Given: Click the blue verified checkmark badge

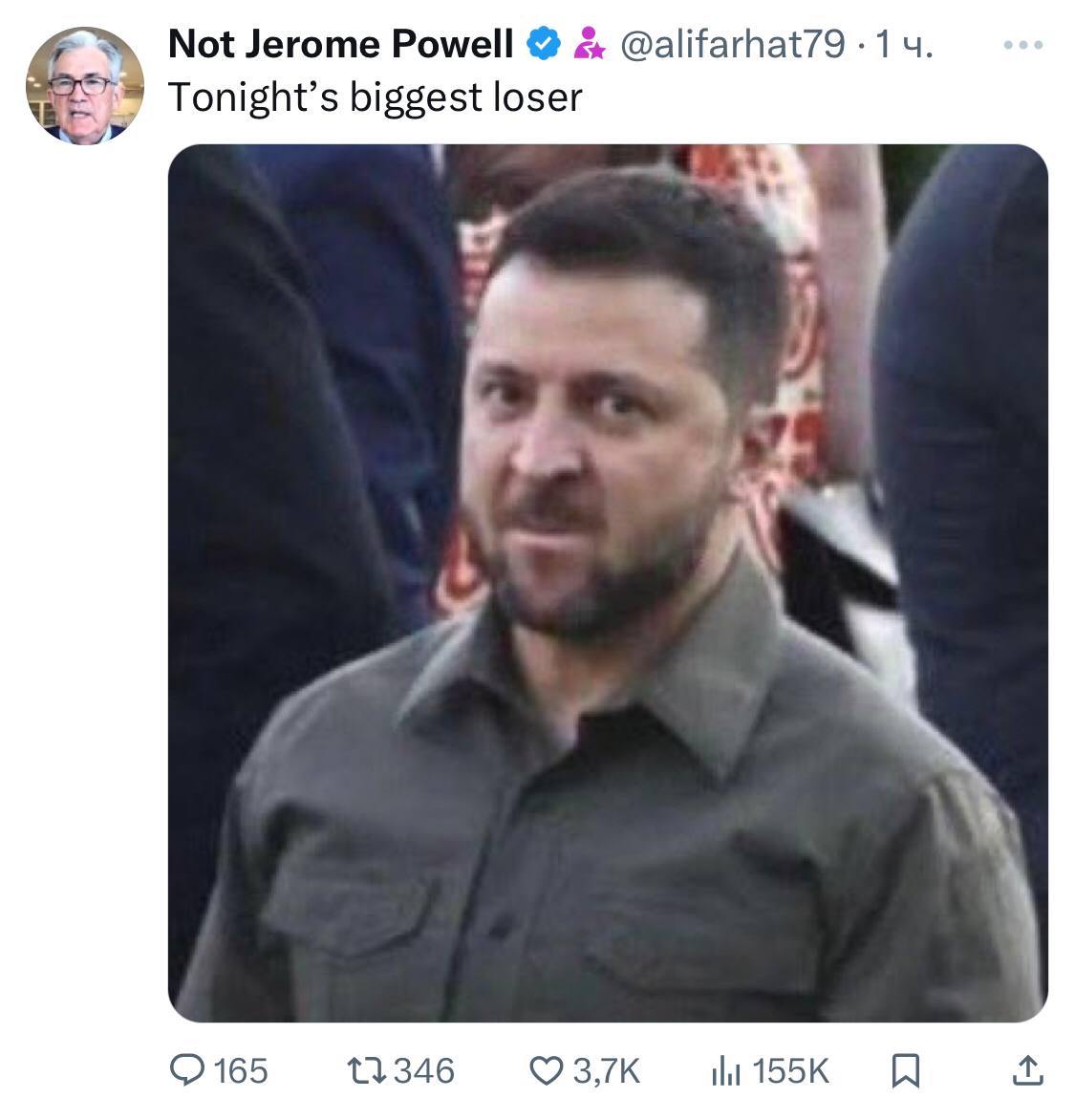Looking at the screenshot, I should [x=546, y=44].
